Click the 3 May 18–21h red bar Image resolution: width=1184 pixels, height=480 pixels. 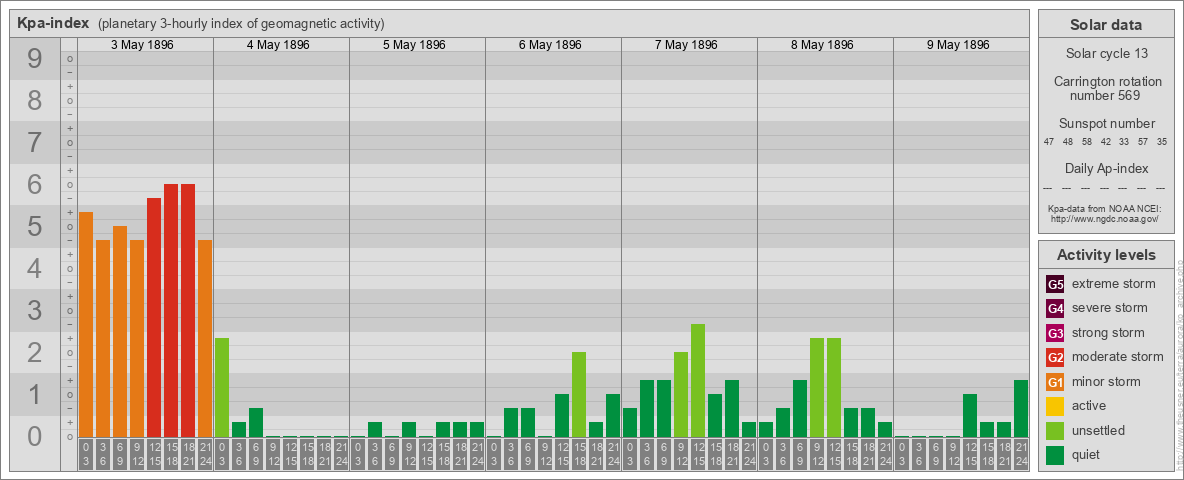coord(188,310)
